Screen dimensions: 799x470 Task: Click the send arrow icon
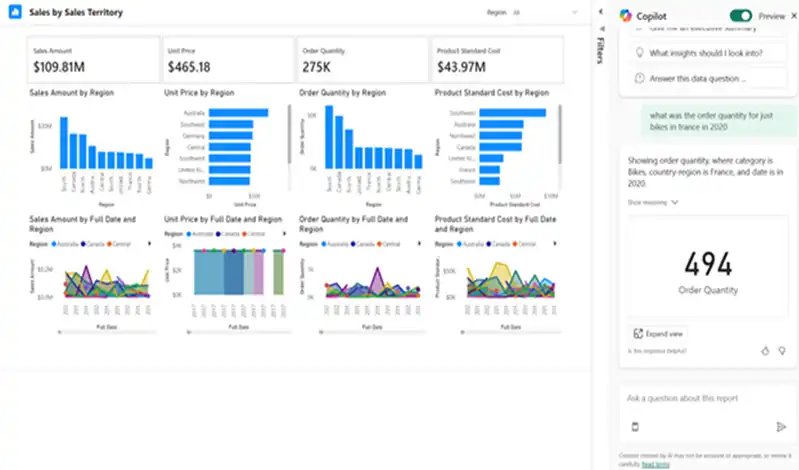(781, 427)
